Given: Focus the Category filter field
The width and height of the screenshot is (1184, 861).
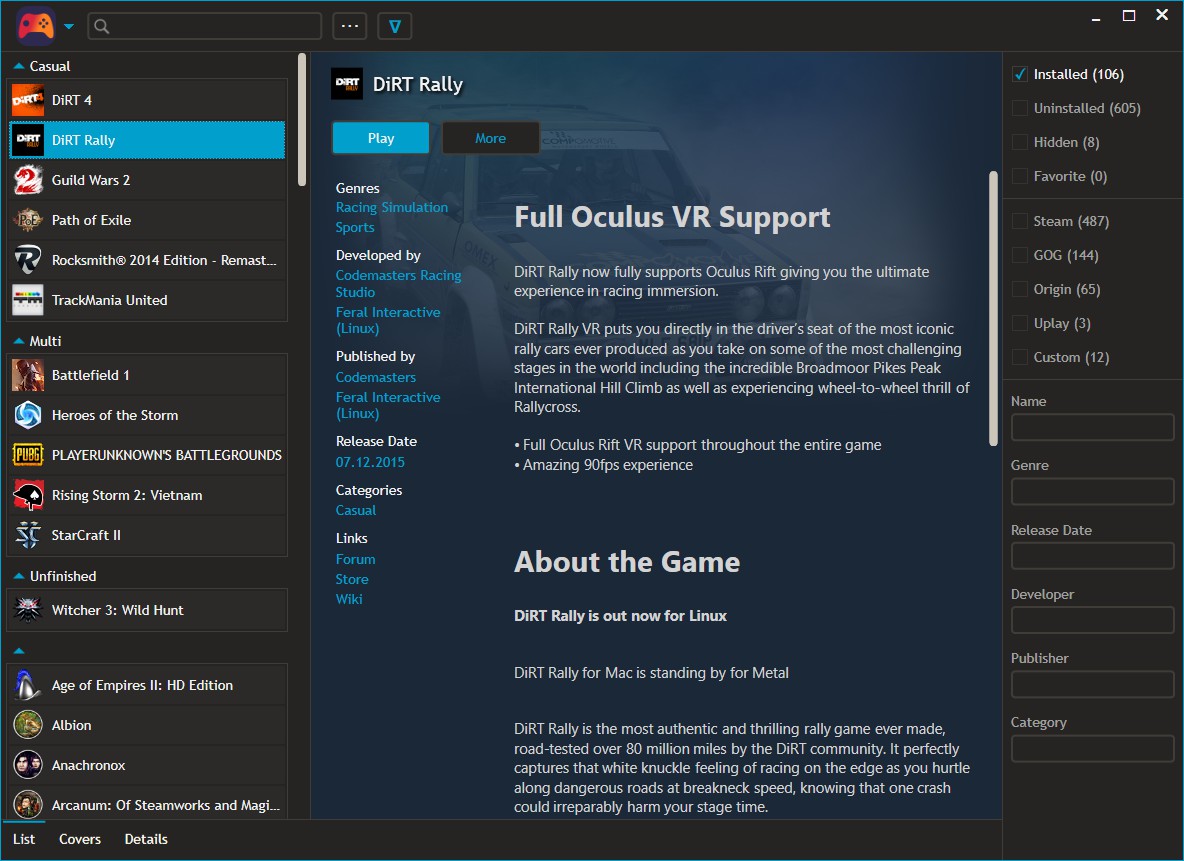Looking at the screenshot, I should [1092, 748].
